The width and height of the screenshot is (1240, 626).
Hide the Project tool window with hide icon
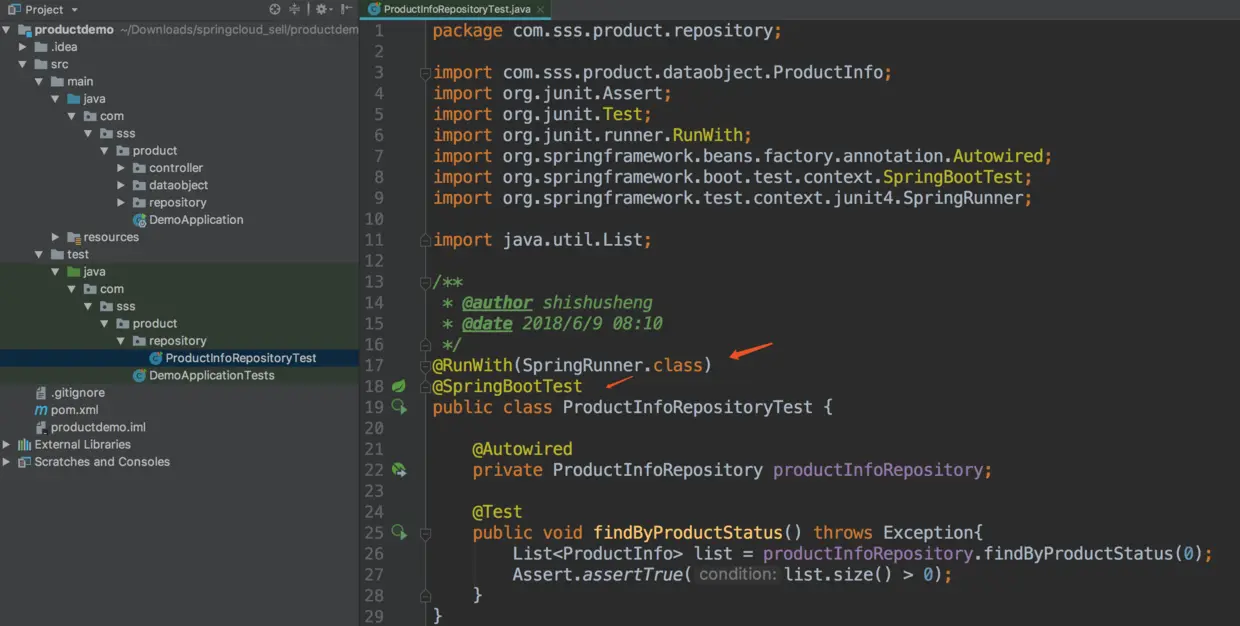tap(345, 9)
